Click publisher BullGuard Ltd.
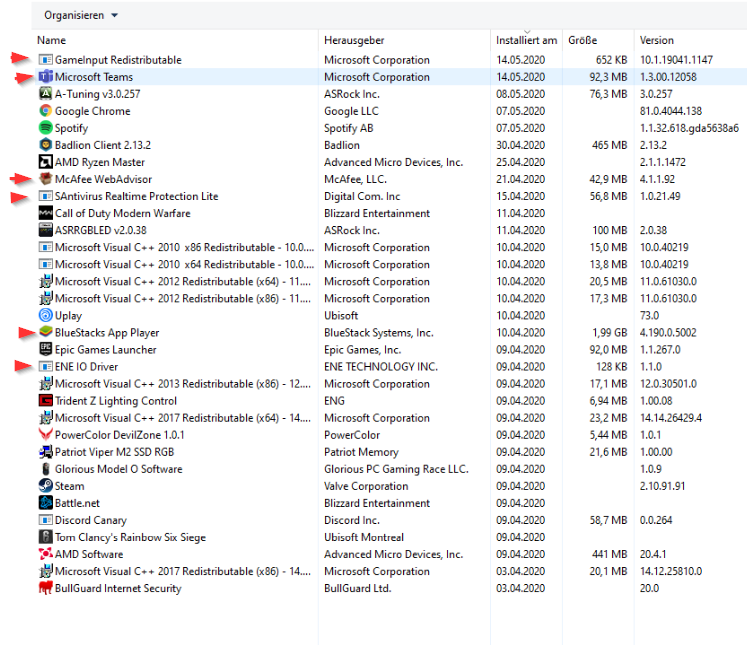The image size is (747, 645). (x=357, y=588)
